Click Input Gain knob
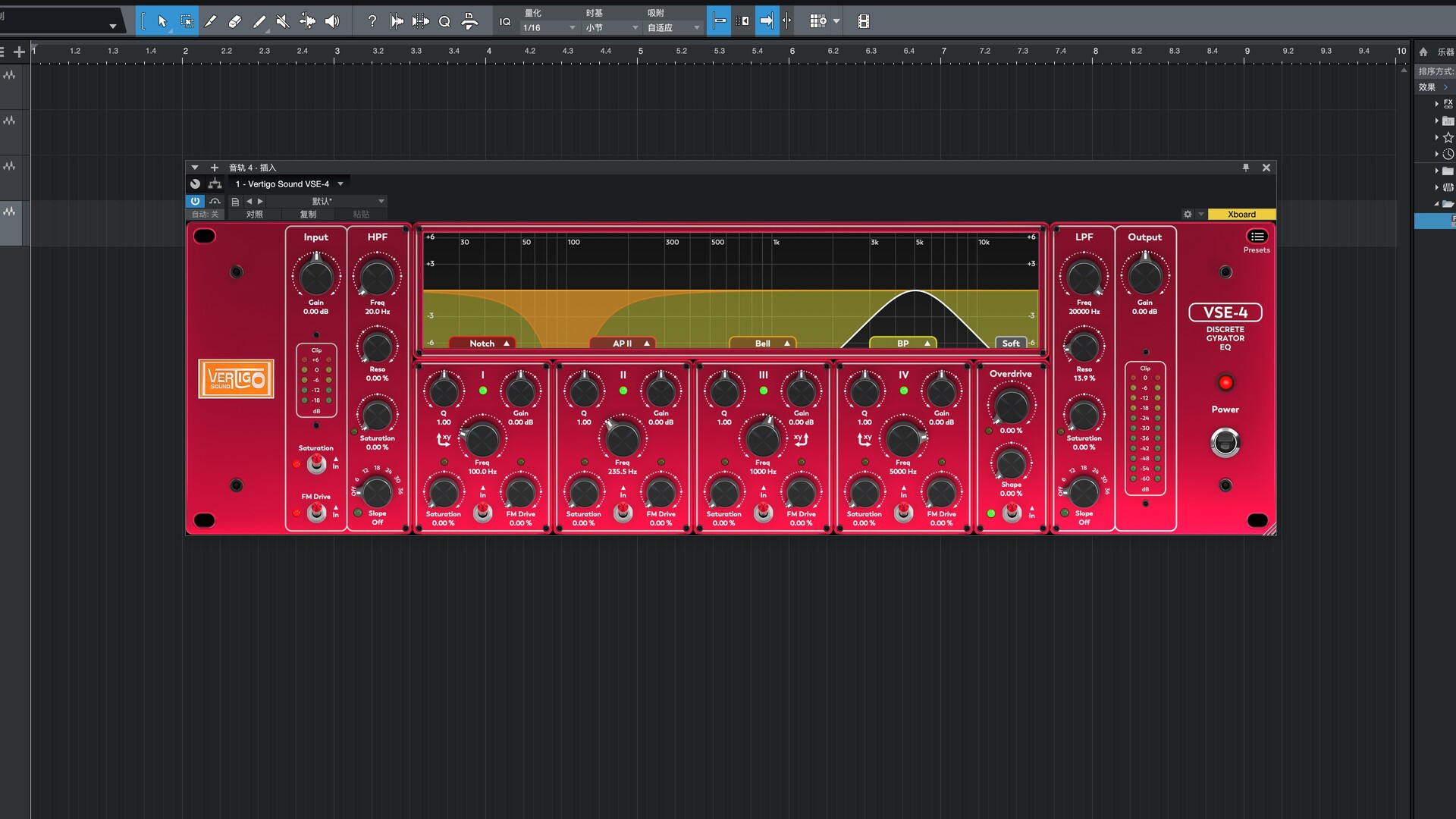The height and width of the screenshot is (819, 1456). (316, 277)
